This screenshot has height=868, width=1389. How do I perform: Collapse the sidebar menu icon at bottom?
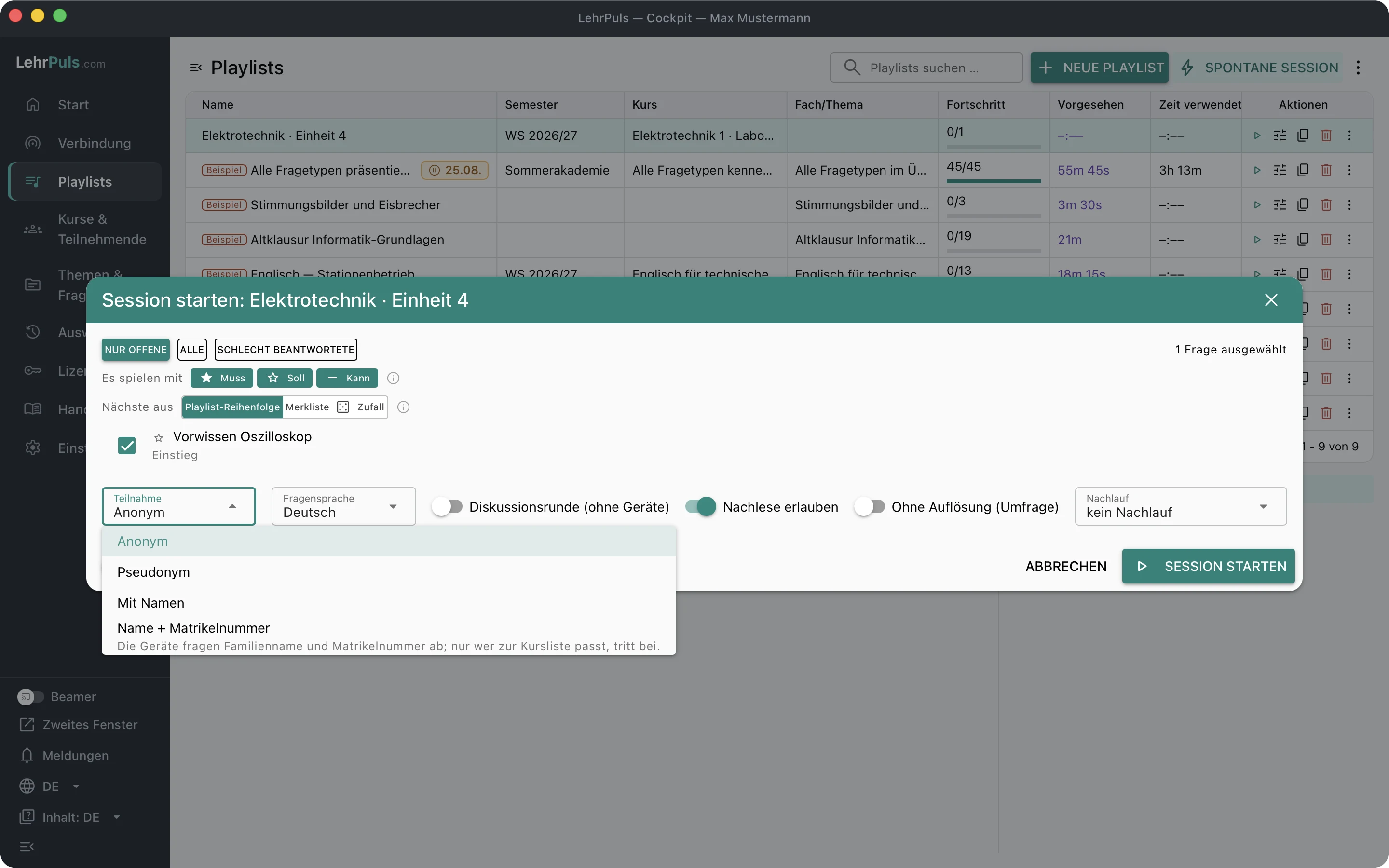(x=27, y=847)
